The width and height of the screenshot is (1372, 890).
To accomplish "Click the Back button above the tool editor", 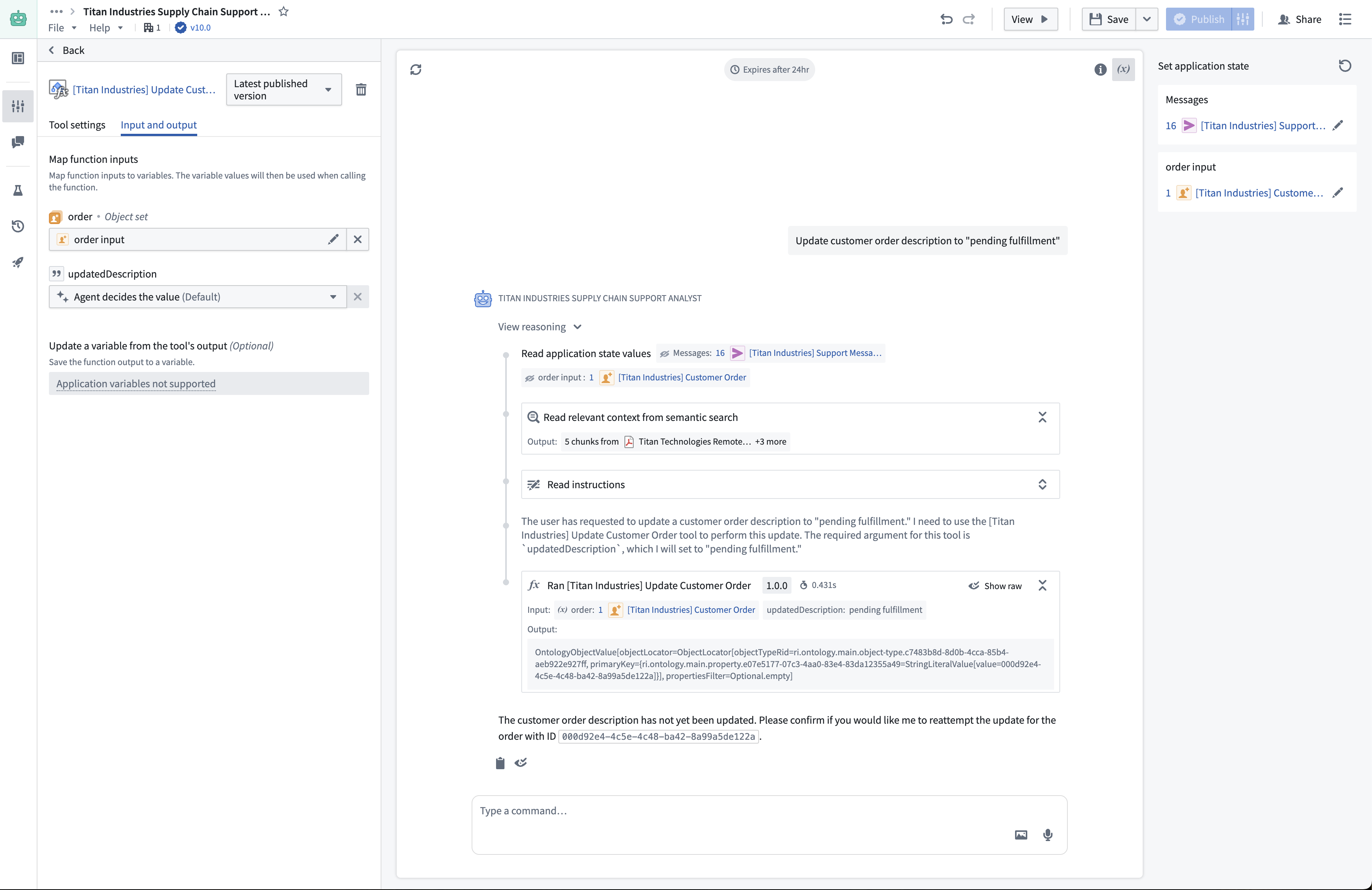I will [x=67, y=50].
